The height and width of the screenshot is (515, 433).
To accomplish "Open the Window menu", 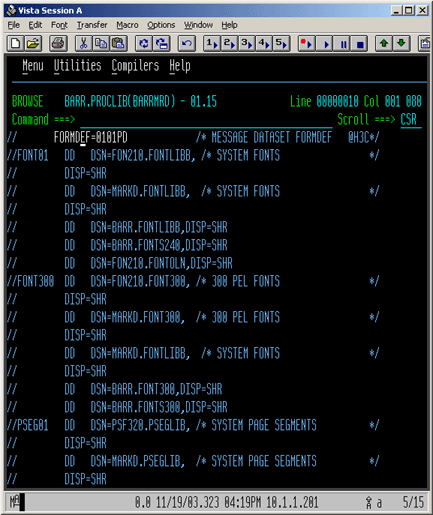I will (199, 25).
